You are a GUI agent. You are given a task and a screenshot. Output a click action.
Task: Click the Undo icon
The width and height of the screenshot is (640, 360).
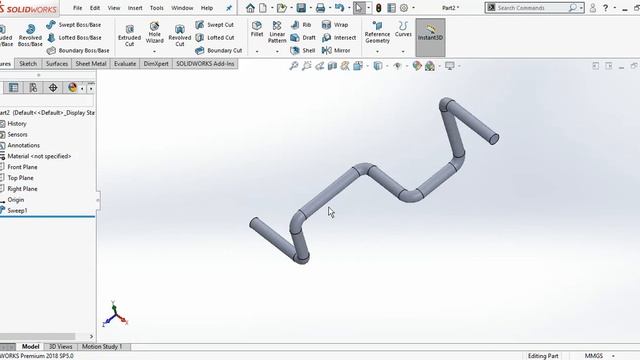(x=339, y=8)
